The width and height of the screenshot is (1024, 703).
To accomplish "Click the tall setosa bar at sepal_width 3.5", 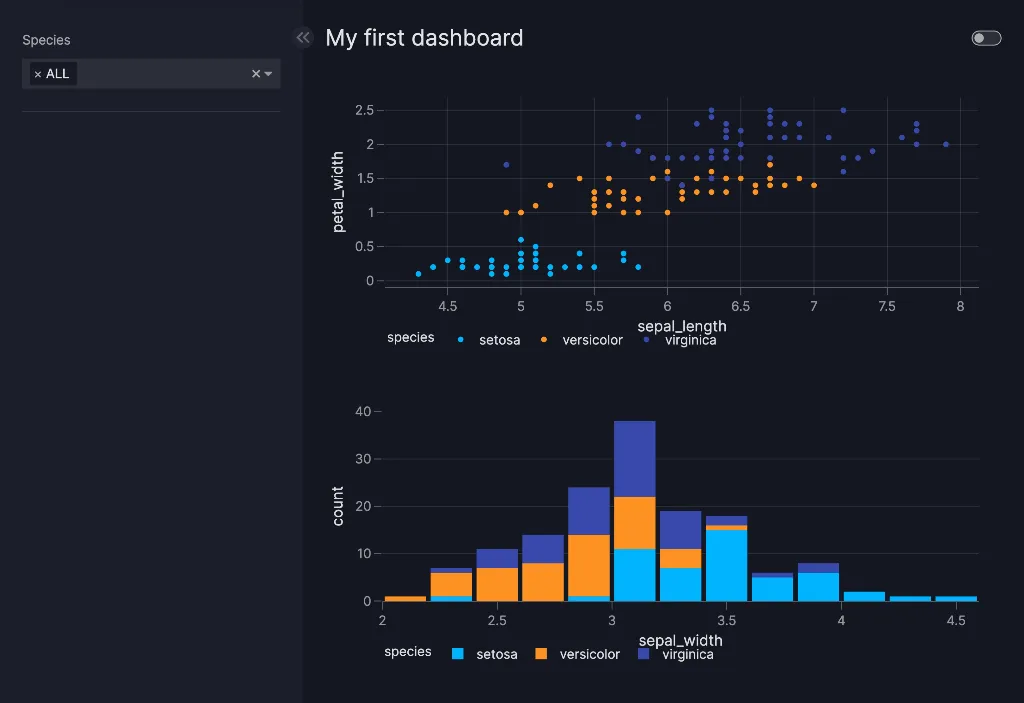I will click(726, 565).
